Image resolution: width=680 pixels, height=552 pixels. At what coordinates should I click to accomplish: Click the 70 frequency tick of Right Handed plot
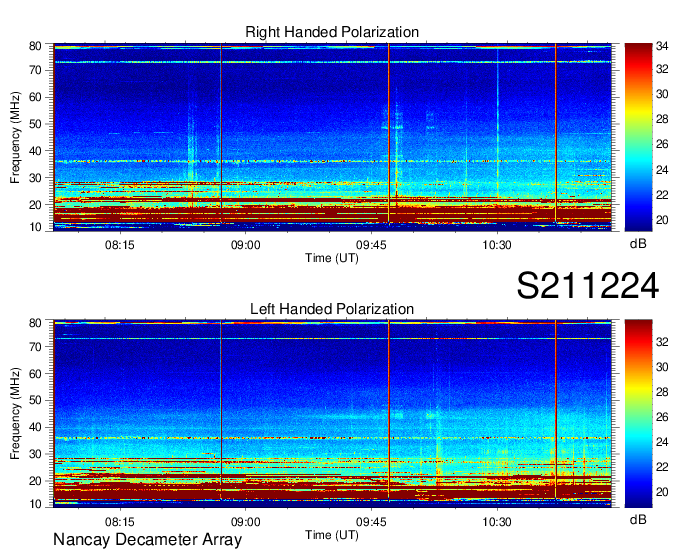pyautogui.click(x=35, y=70)
